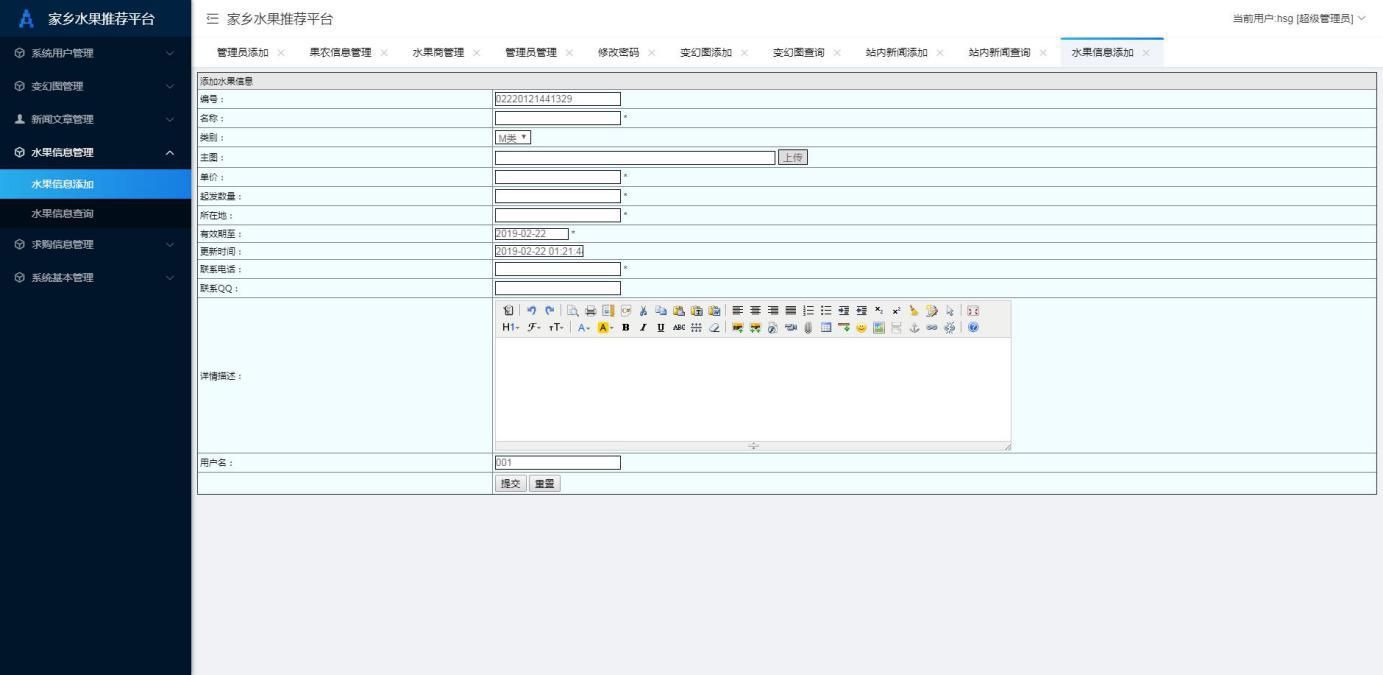Expand the 变幻图管理 sidebar menu
The width and height of the screenshot is (1383, 675).
[95, 86]
